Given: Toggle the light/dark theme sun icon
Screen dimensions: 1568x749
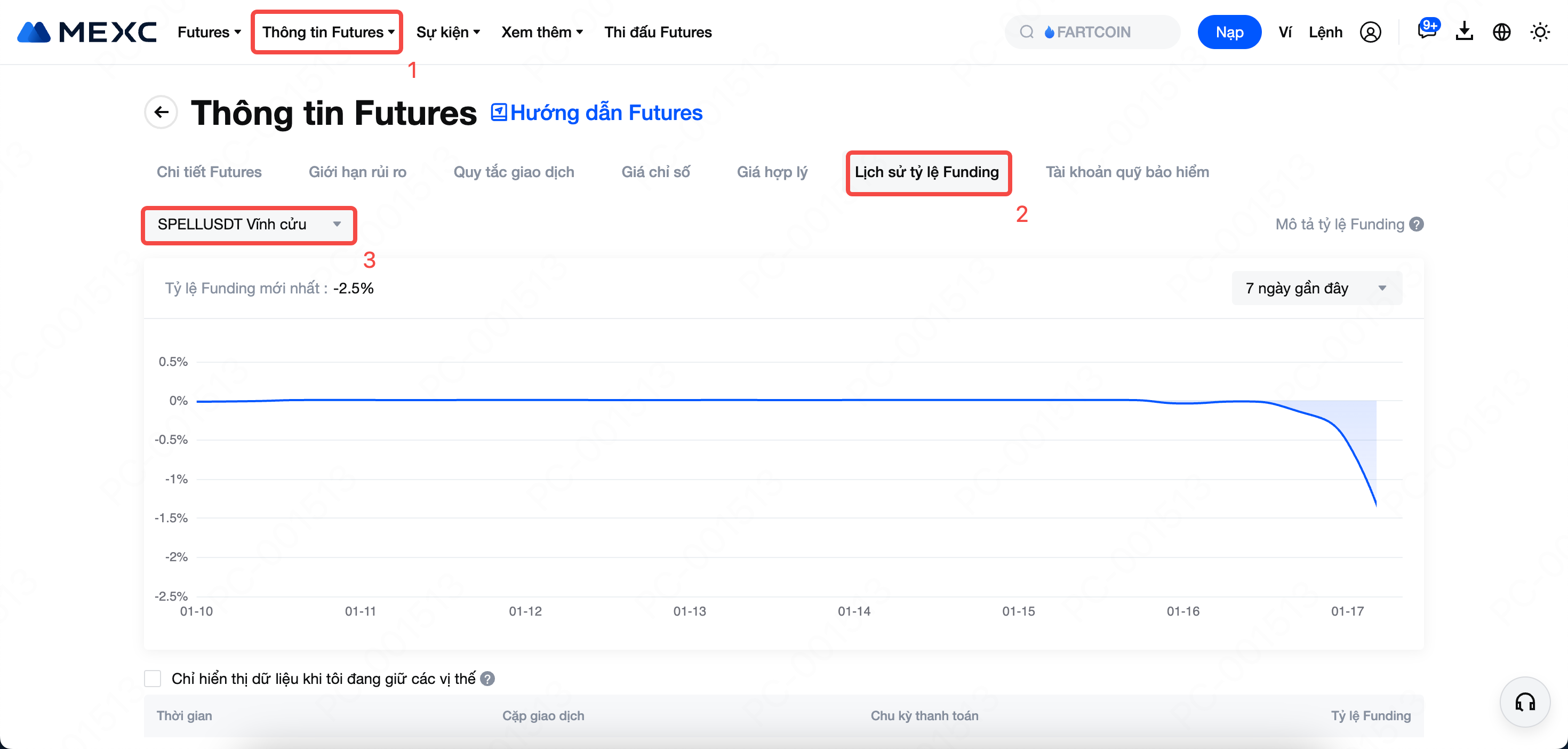Looking at the screenshot, I should pos(1539,32).
